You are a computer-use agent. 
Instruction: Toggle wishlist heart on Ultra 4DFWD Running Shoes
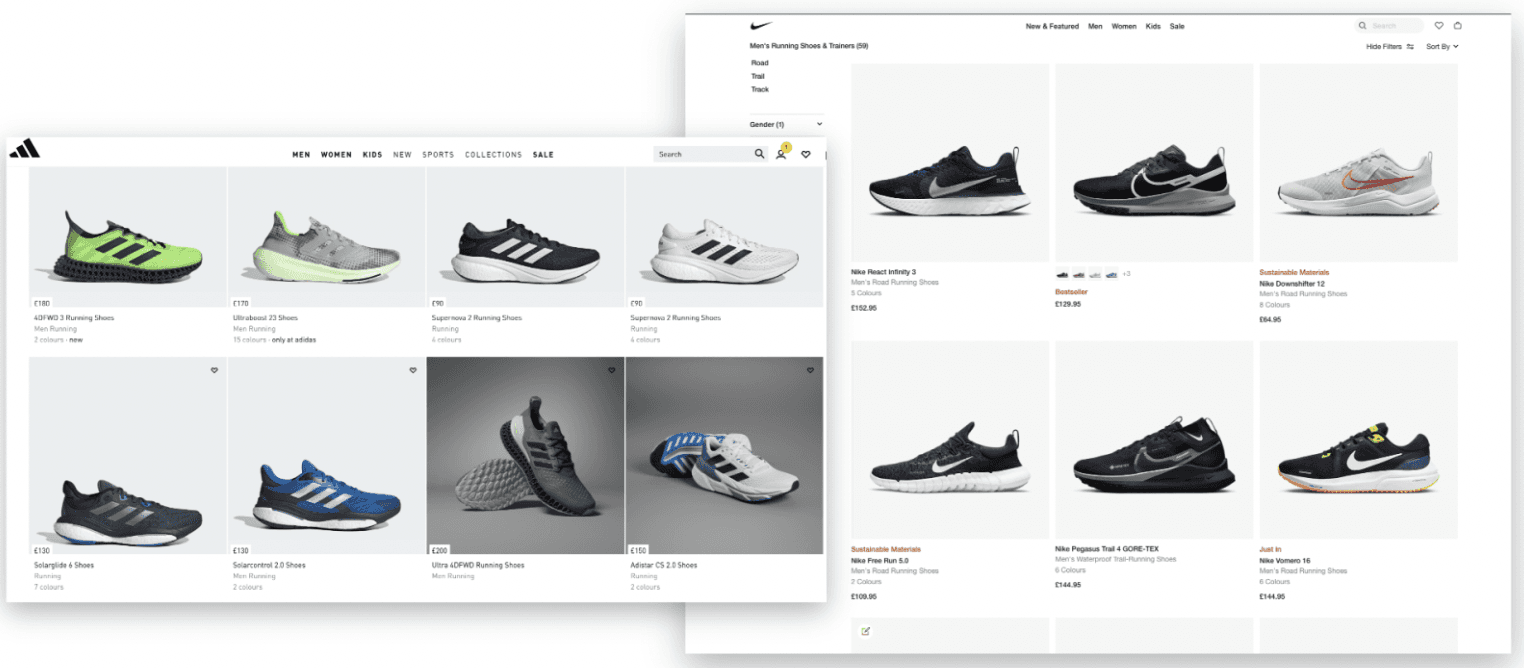pos(611,370)
